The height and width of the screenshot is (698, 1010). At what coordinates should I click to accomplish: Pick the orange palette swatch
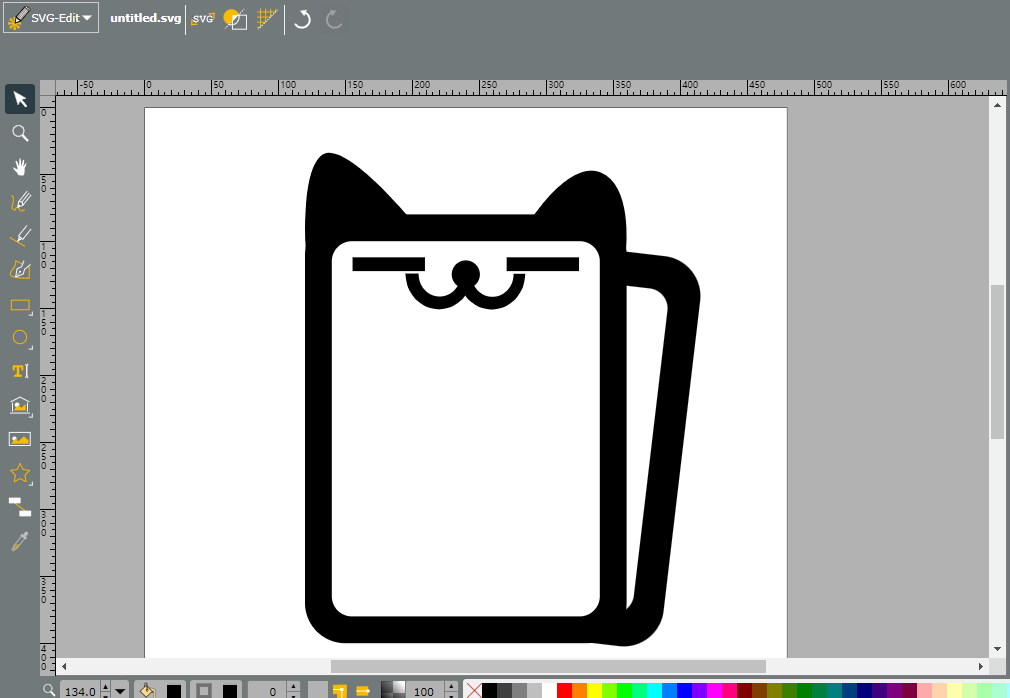point(580,691)
